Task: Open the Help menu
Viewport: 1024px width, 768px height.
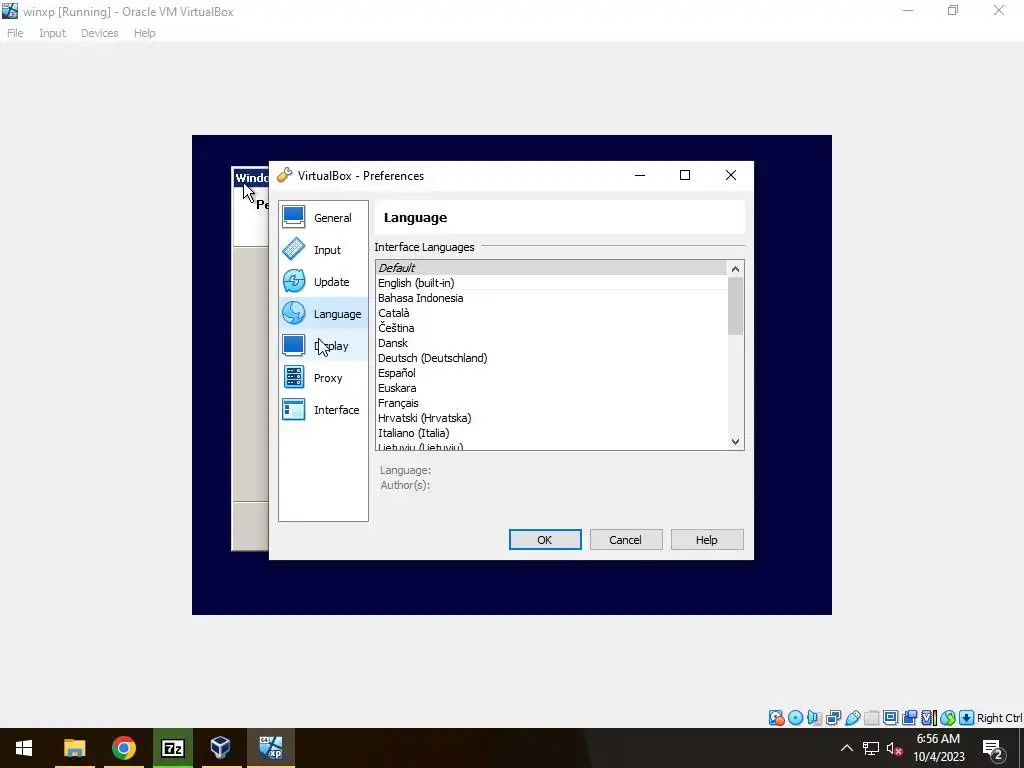Action: (x=144, y=33)
